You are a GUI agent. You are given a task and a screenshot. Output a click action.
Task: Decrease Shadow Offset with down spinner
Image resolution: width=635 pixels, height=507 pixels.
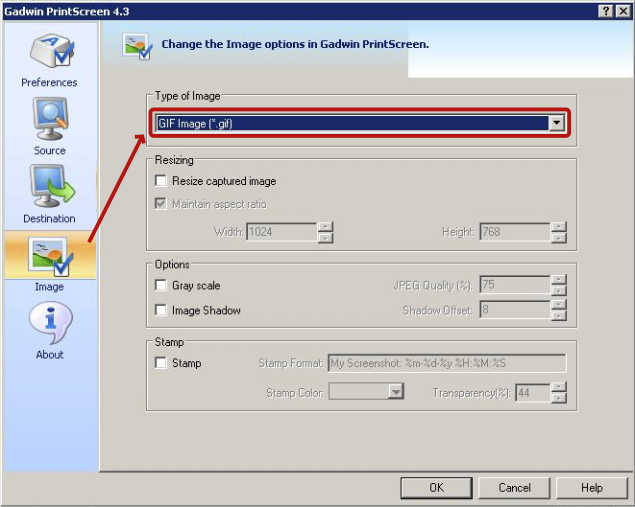(x=559, y=315)
